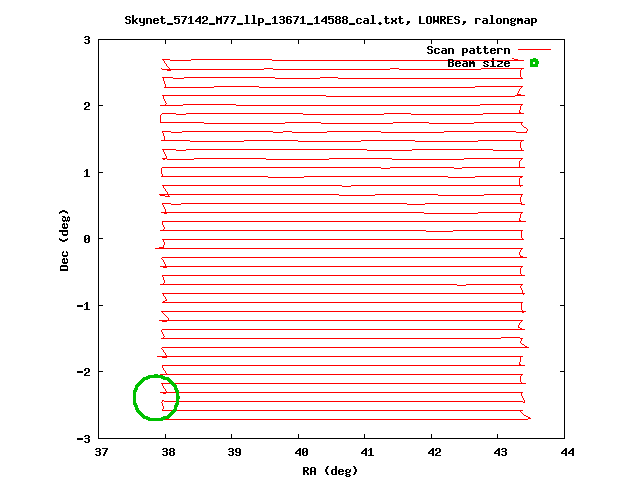Click the Dec tick label -1

pyautogui.click(x=84, y=306)
